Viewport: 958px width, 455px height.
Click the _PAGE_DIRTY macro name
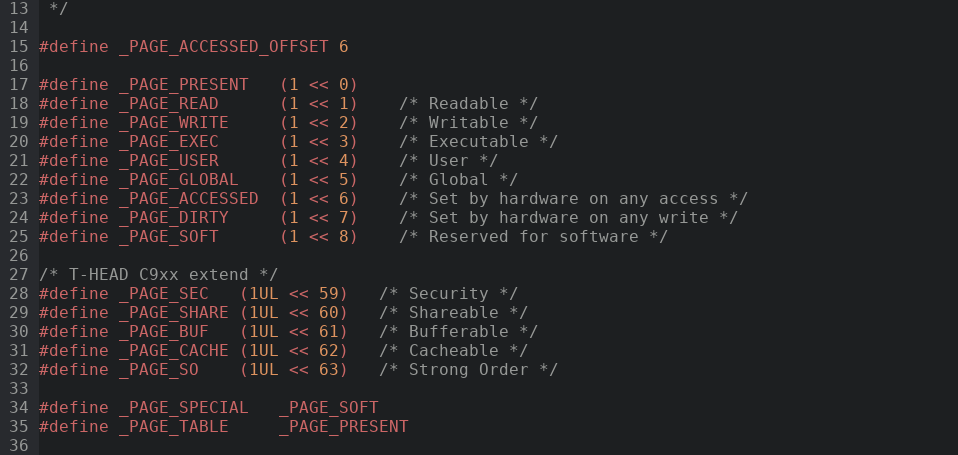[173, 217]
